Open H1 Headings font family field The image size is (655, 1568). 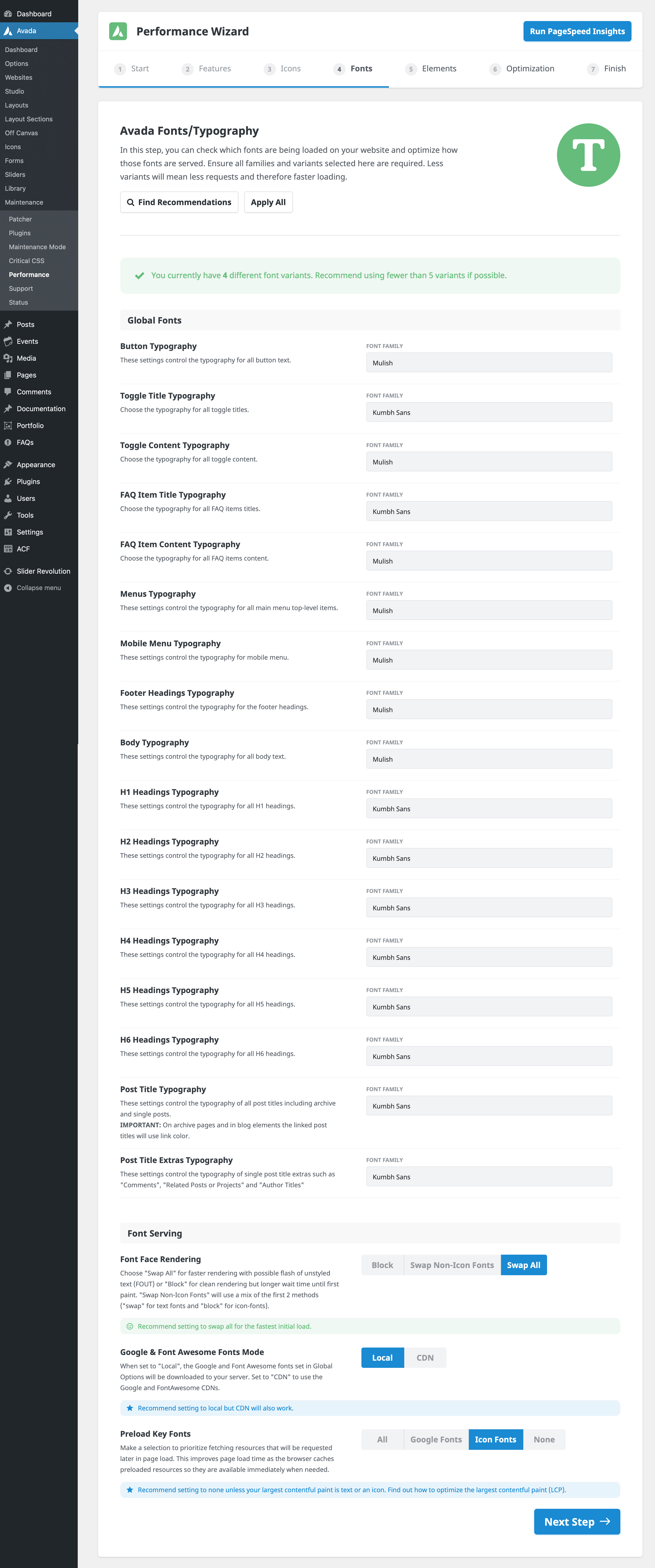click(x=489, y=808)
